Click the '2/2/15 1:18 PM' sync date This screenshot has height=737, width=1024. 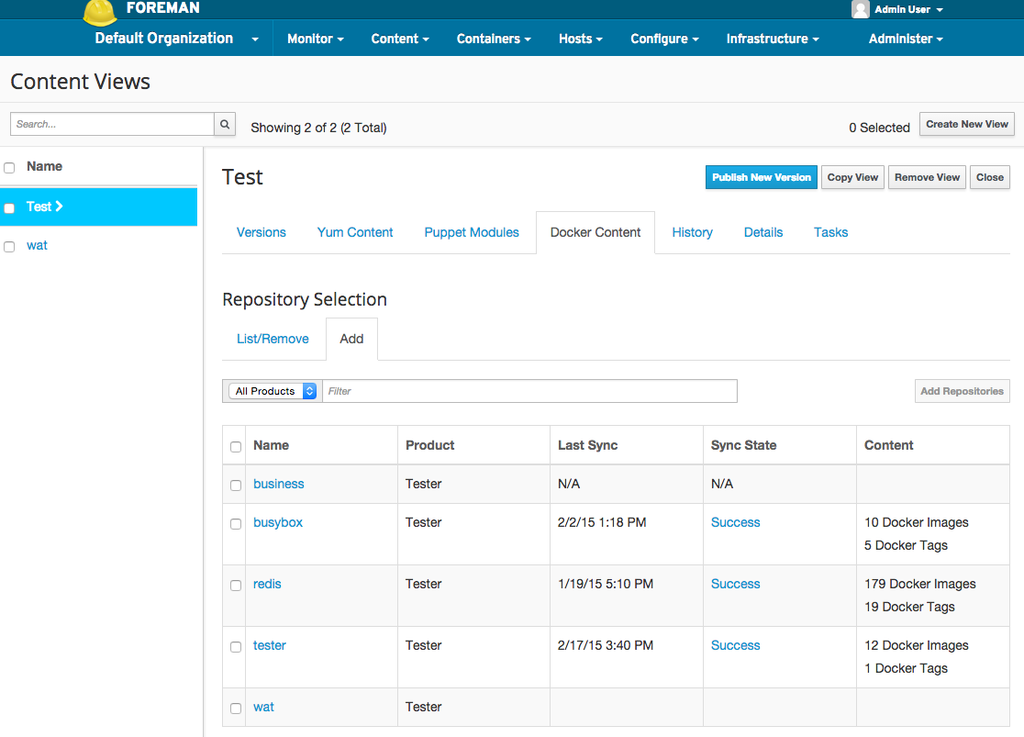coord(602,522)
